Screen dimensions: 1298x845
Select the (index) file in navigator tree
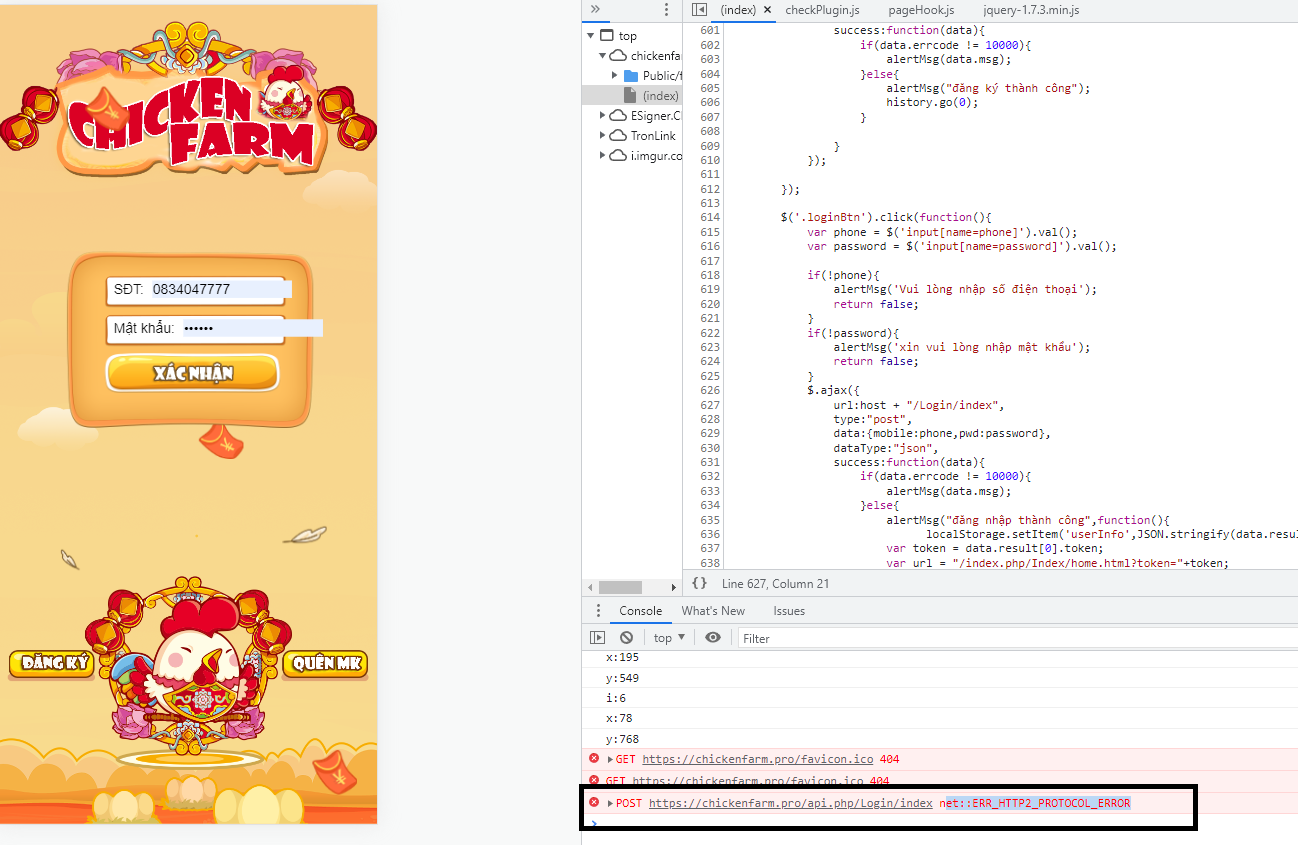(659, 96)
